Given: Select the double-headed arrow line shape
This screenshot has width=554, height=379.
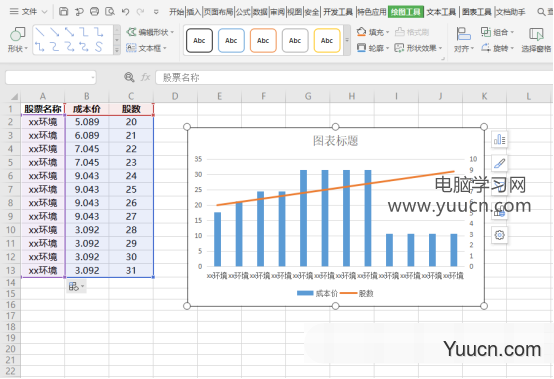Looking at the screenshot, I should point(70,32).
